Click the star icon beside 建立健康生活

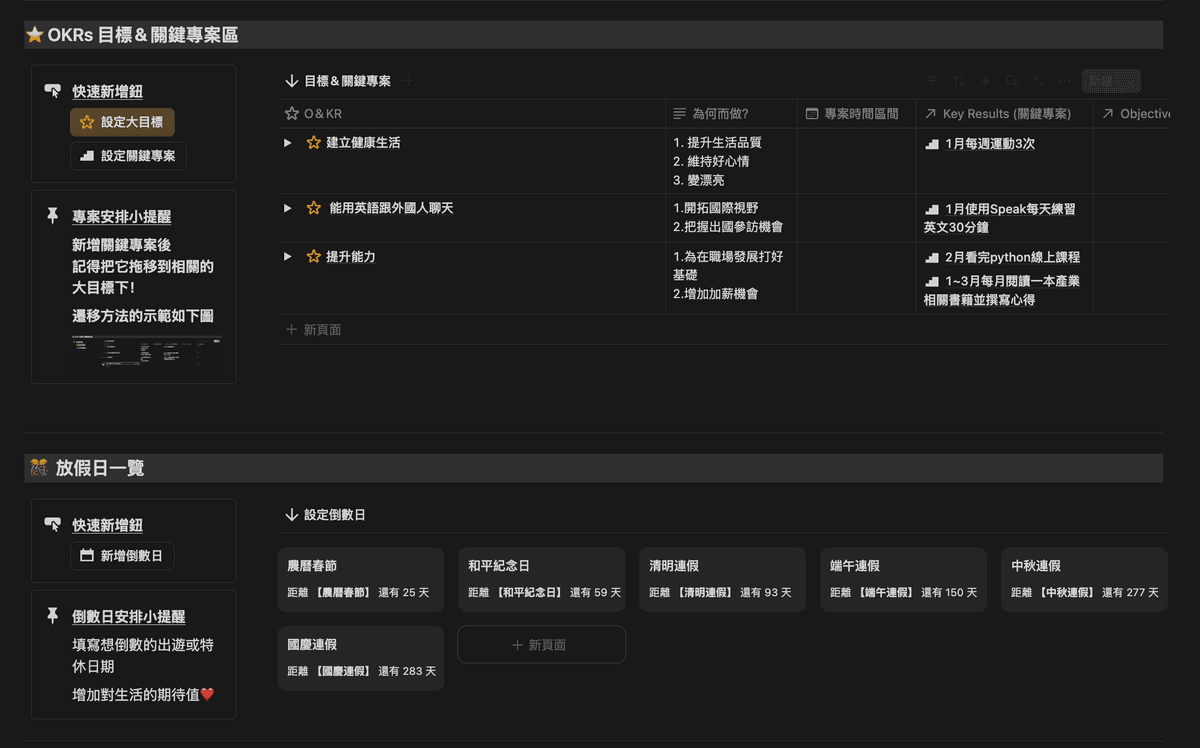(x=314, y=143)
